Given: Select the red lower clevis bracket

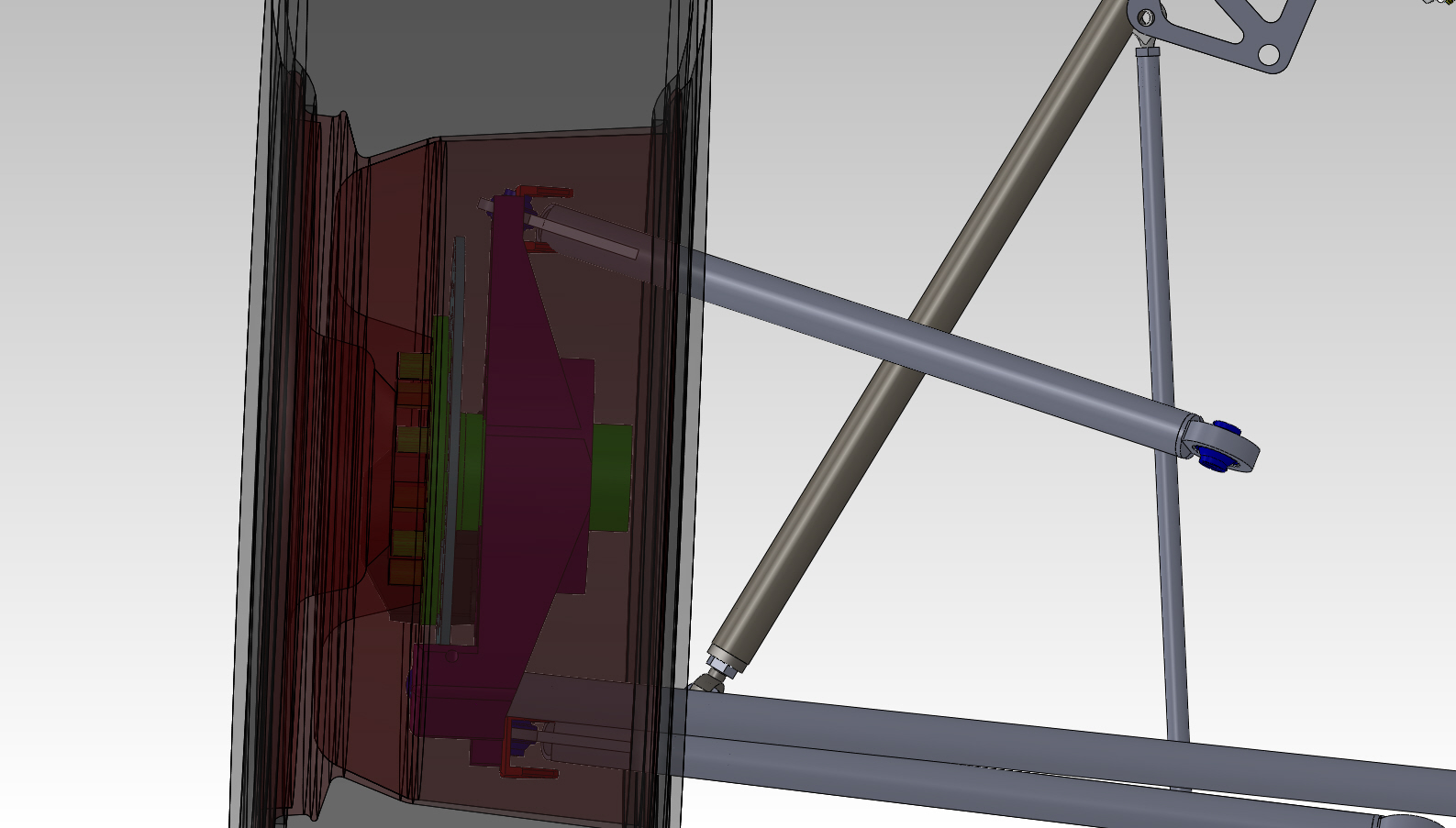Looking at the screenshot, I should click(530, 772).
